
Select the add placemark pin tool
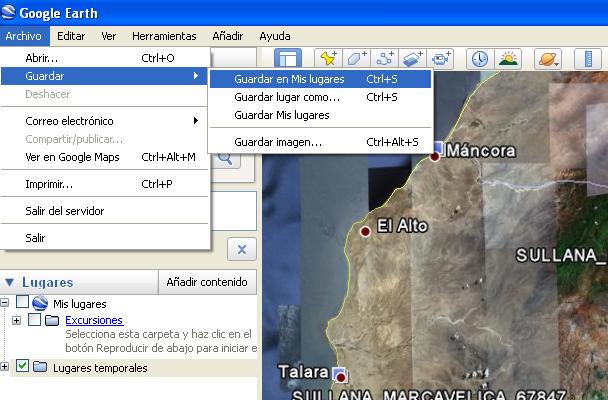point(327,59)
